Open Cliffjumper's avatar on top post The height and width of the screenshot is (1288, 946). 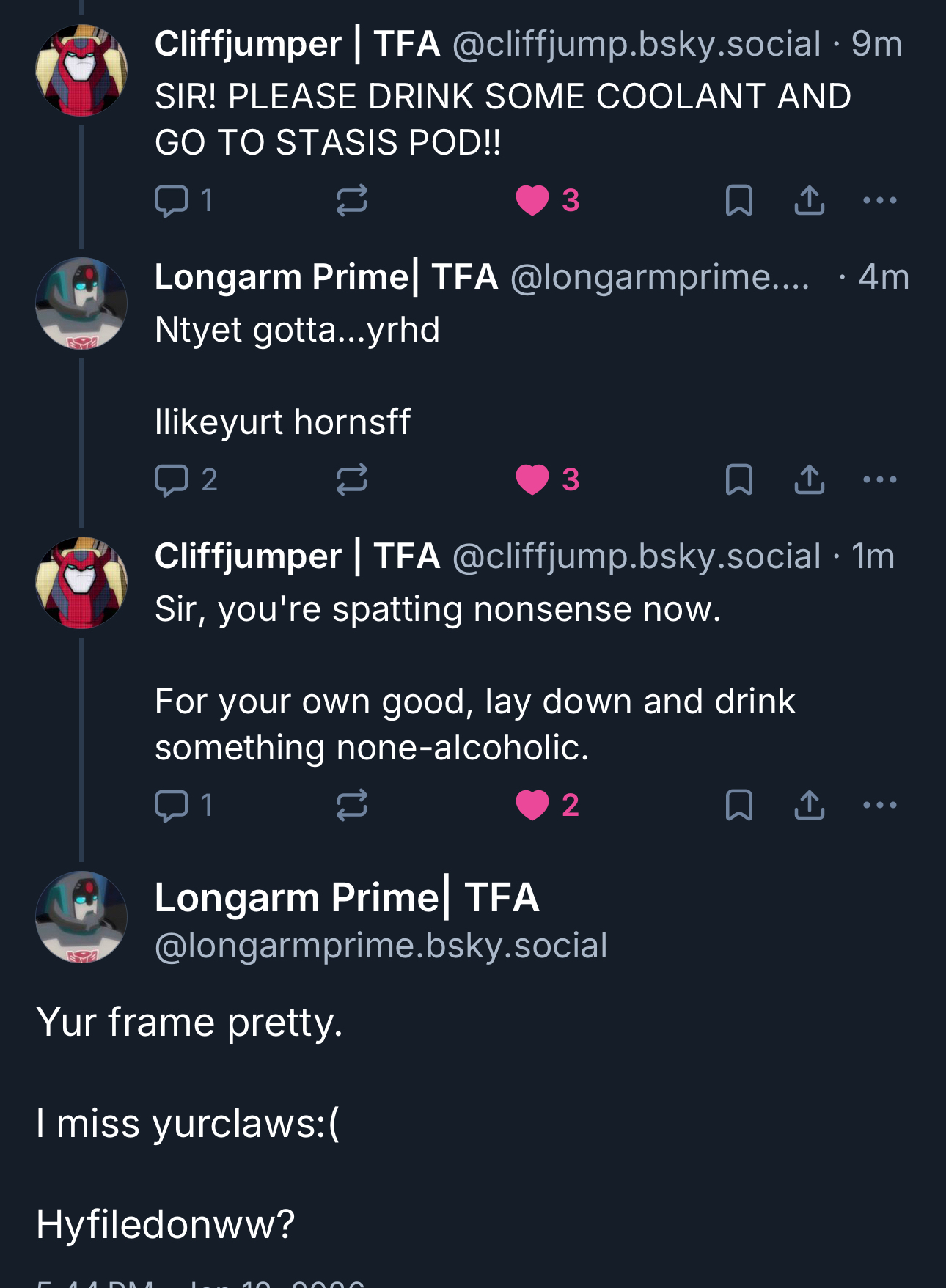click(x=81, y=70)
